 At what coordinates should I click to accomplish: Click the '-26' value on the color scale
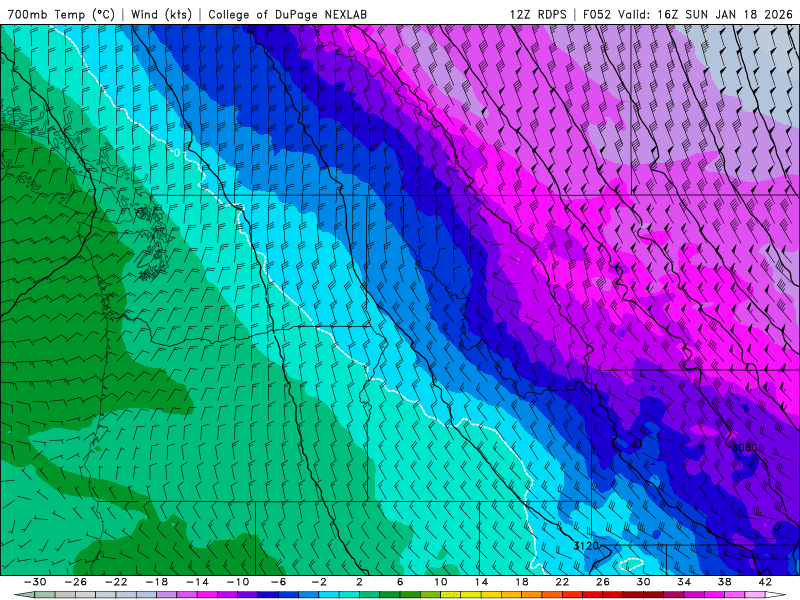[x=76, y=582]
